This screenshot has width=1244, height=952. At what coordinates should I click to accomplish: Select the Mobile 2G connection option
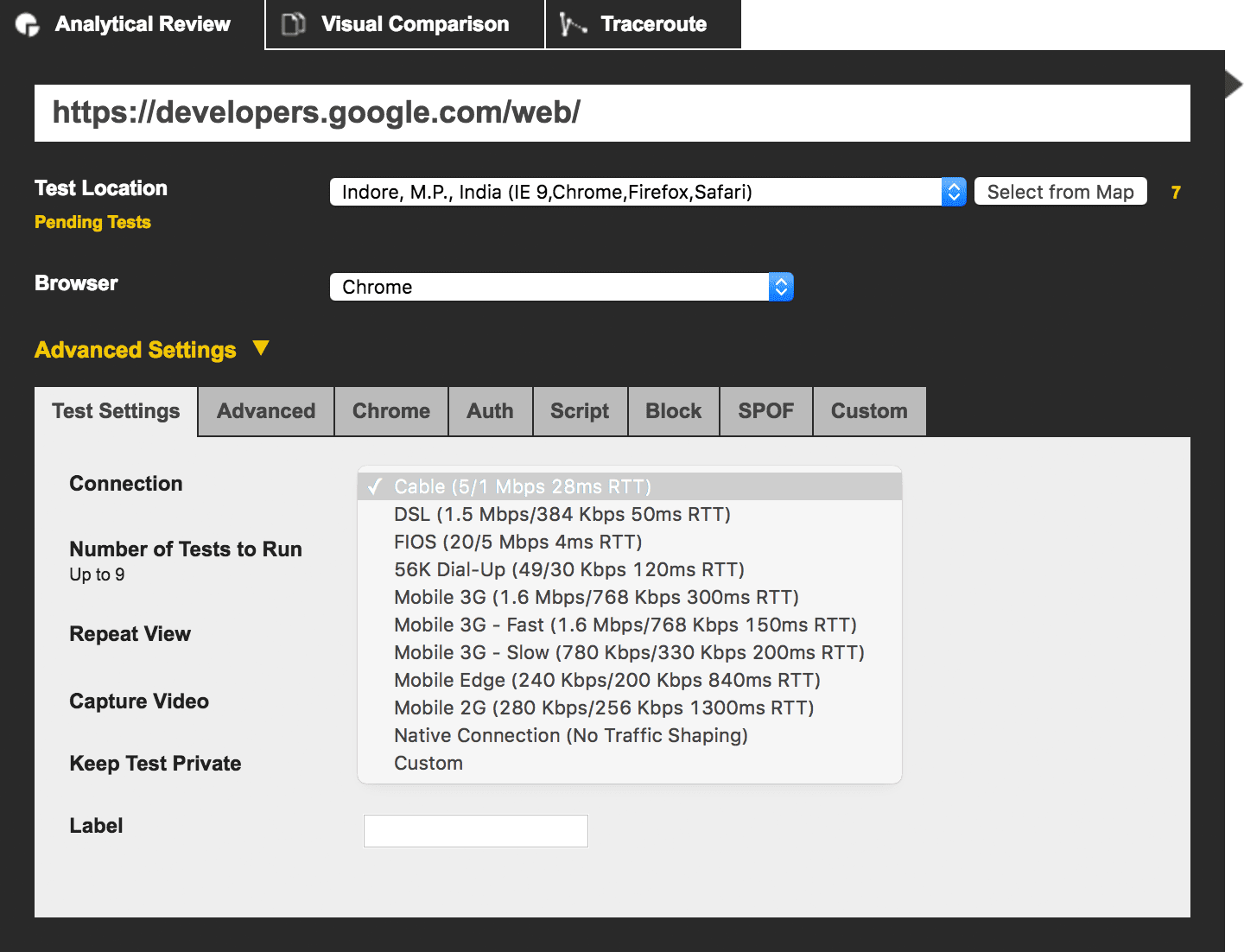[x=603, y=707]
